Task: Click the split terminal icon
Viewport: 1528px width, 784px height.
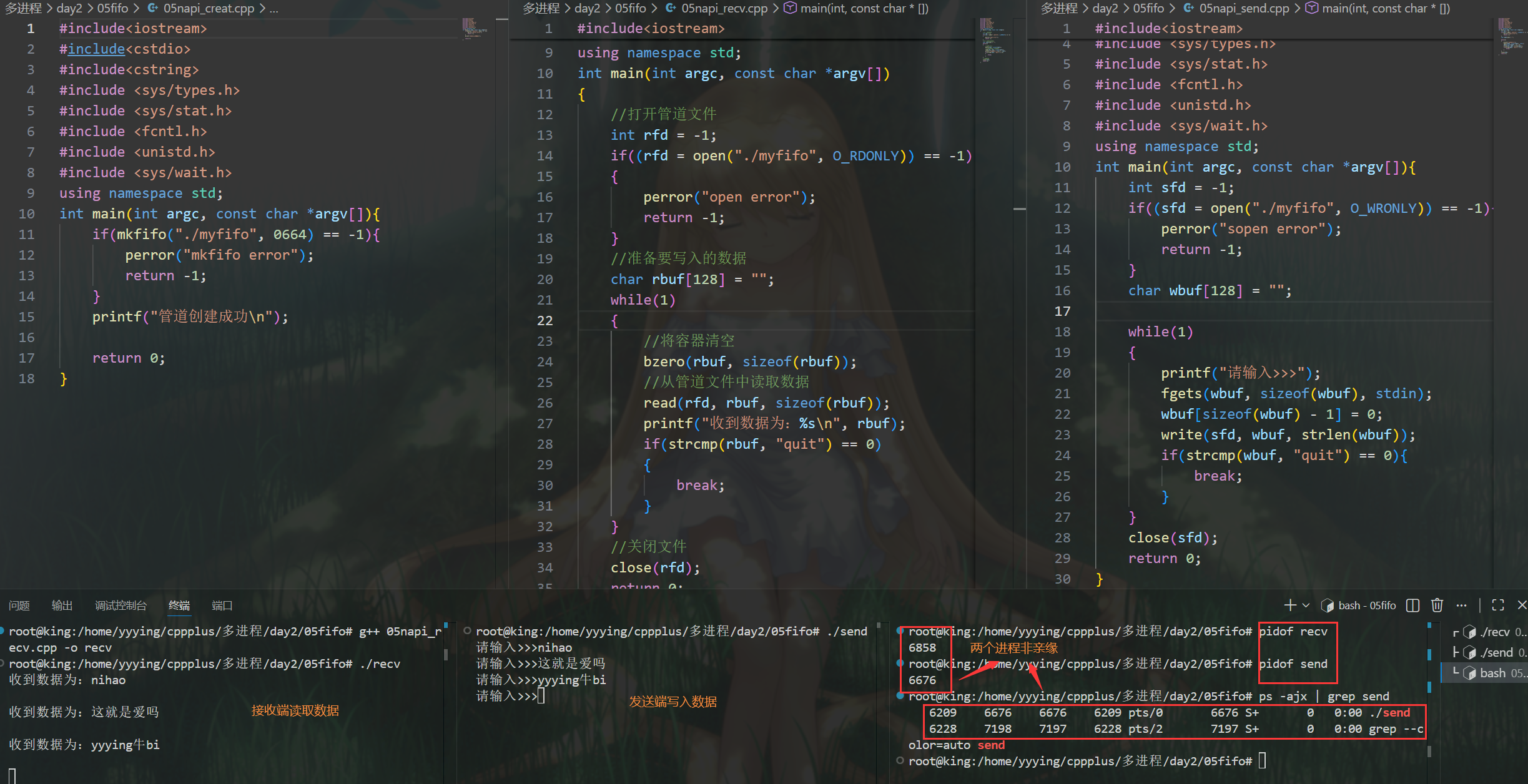Action: (x=1412, y=605)
